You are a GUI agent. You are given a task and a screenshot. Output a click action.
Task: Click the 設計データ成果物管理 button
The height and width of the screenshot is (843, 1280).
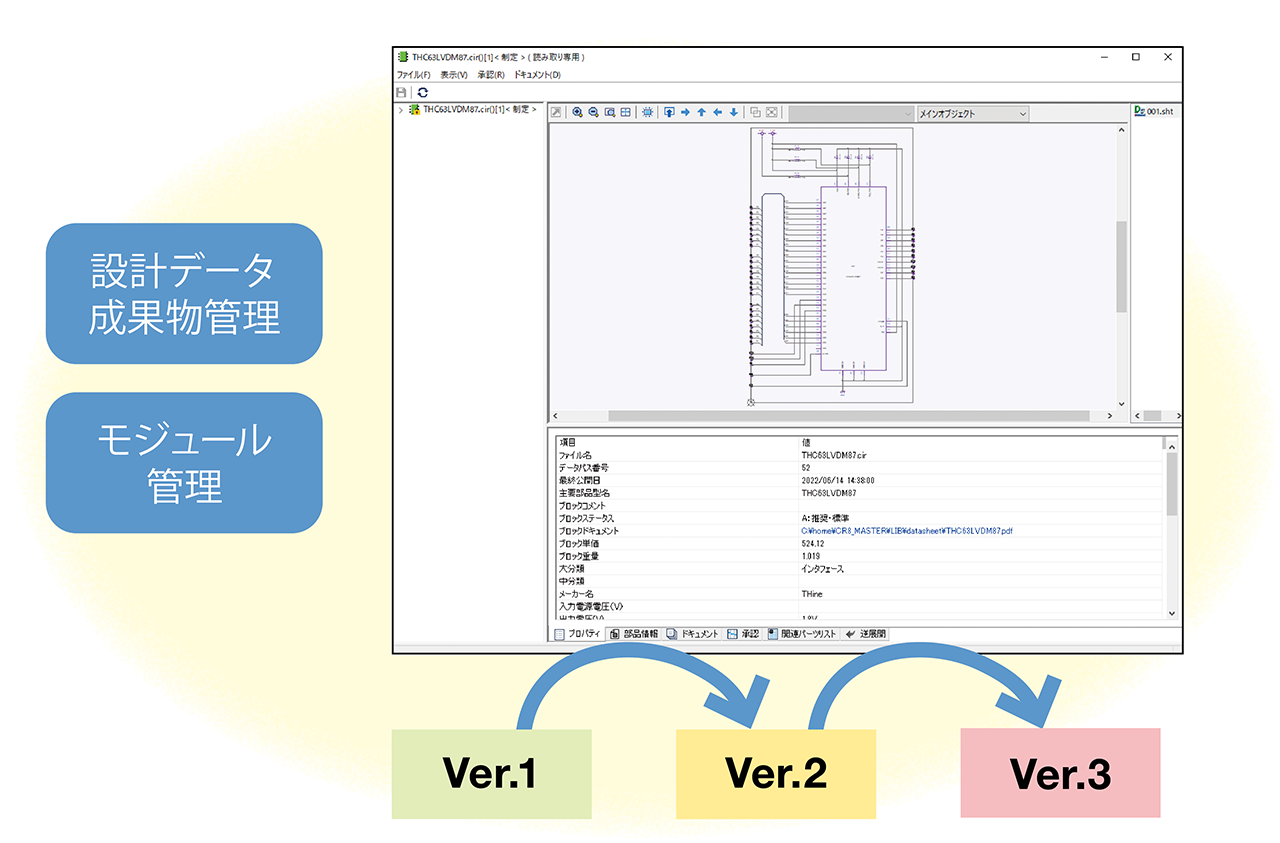tap(184, 293)
